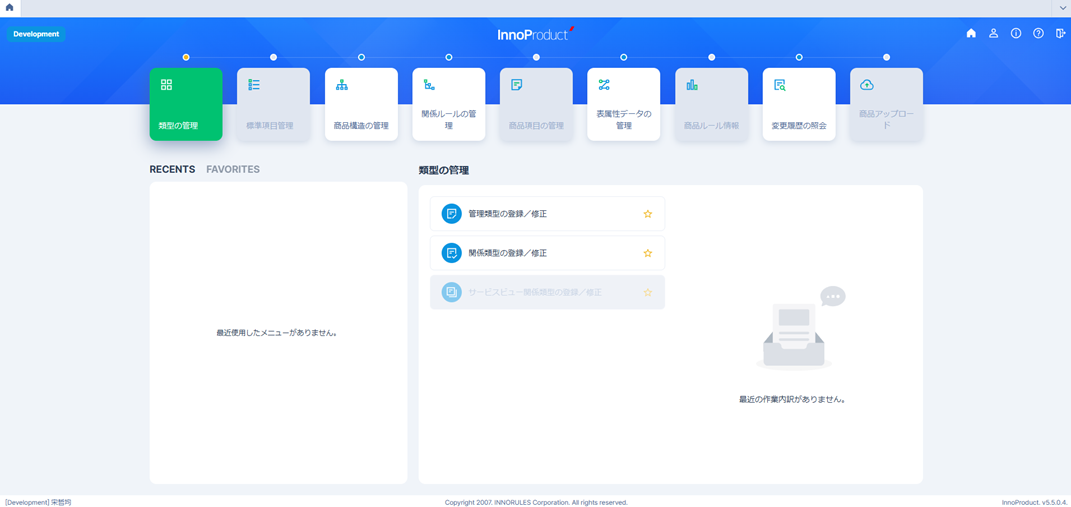1071x507 pixels.
Task: Click the logout icon in header
Action: [x=1060, y=34]
